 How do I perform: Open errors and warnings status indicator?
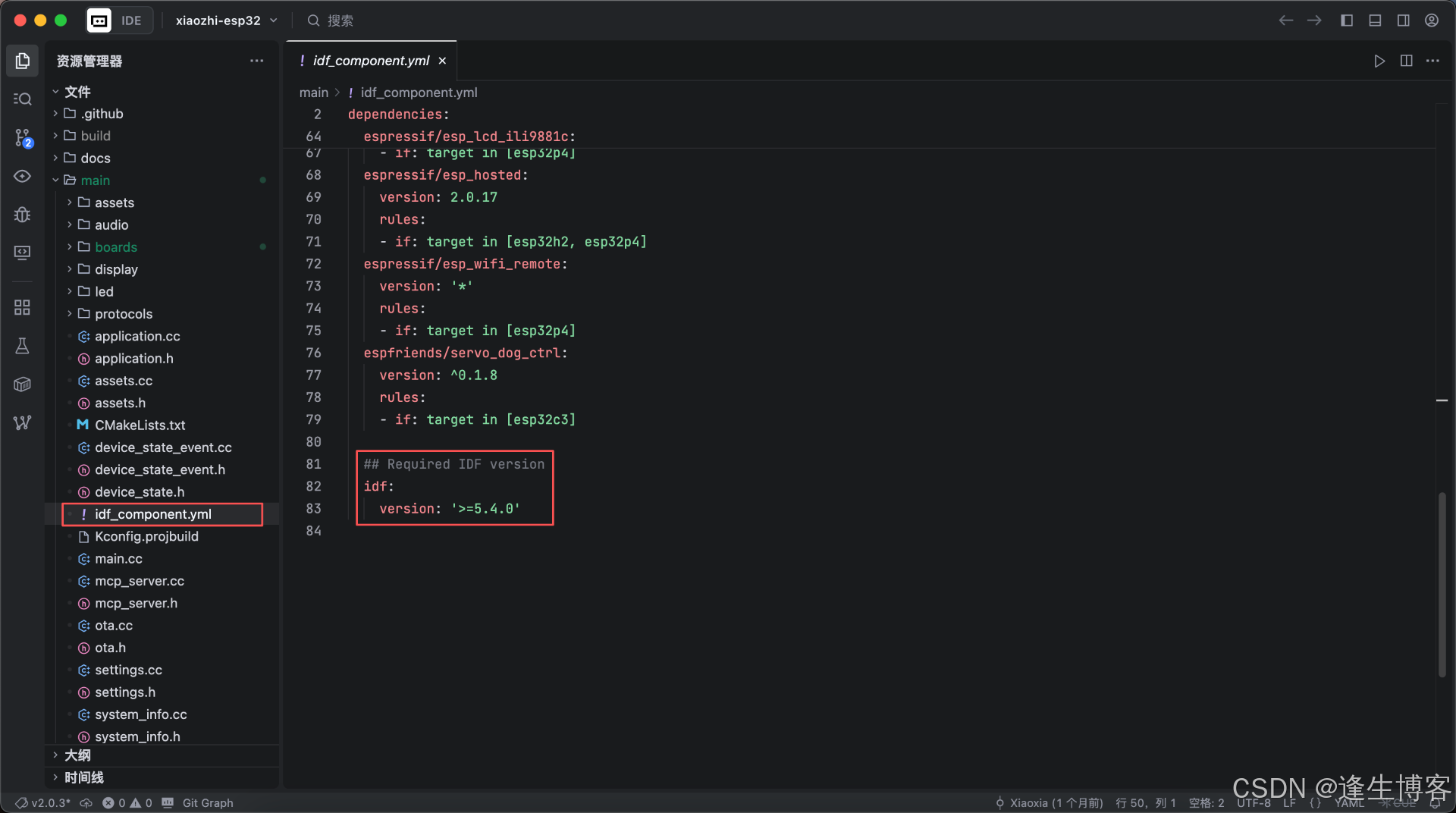tap(127, 802)
